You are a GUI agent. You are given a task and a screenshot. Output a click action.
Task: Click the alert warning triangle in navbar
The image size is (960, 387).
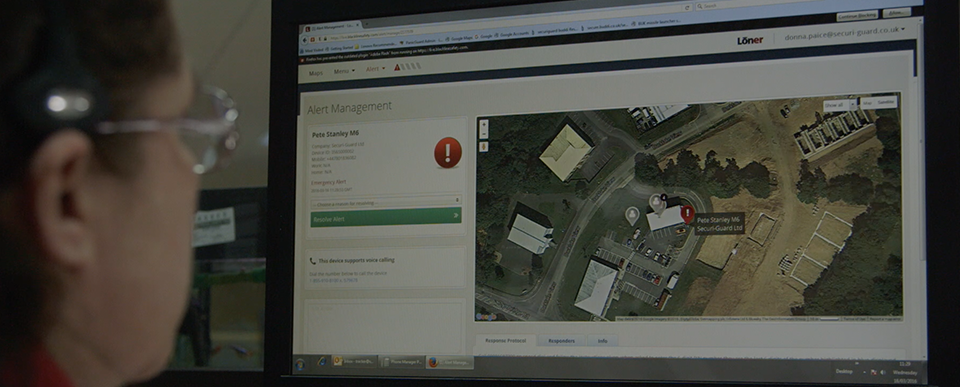click(397, 67)
